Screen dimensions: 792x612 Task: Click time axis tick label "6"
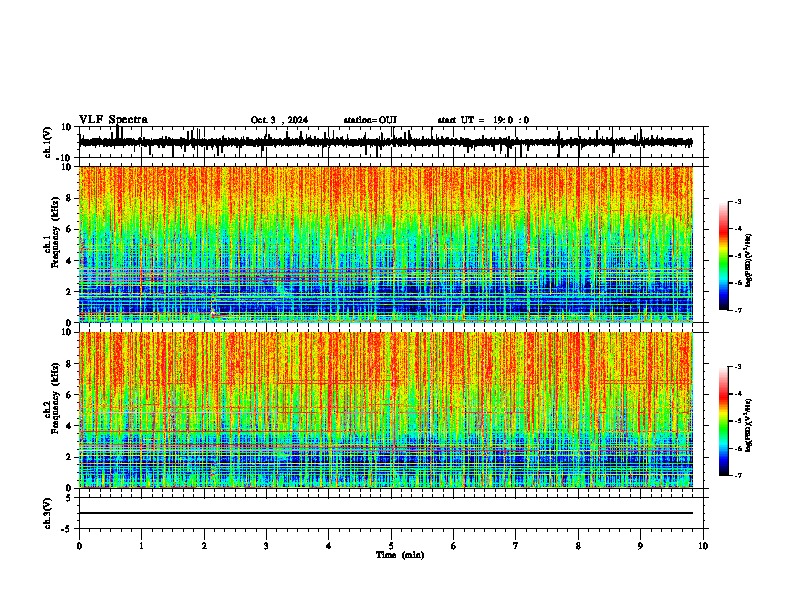pos(454,546)
